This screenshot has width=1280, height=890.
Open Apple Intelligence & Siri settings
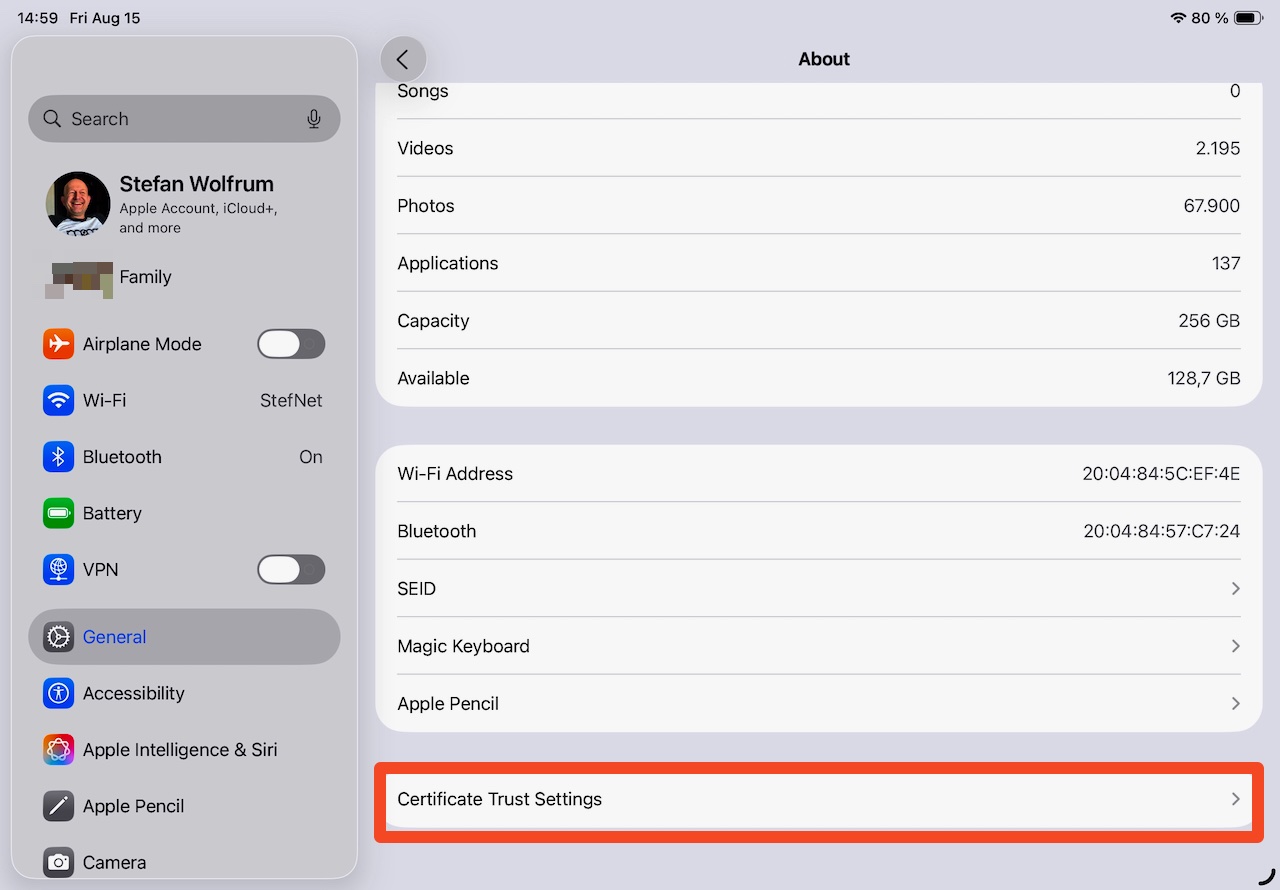click(x=184, y=750)
